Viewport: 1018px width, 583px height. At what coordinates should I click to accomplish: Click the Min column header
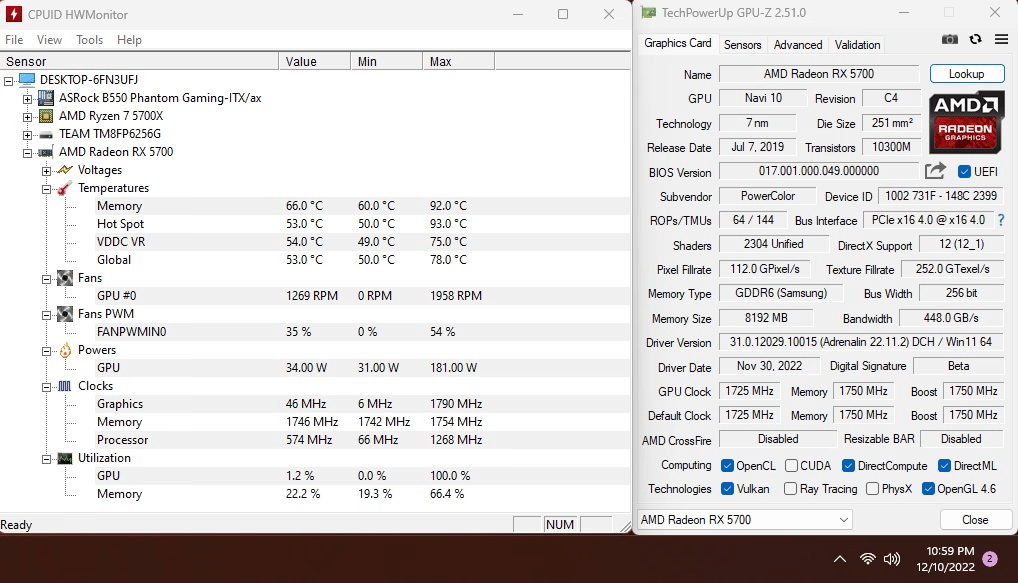[387, 62]
